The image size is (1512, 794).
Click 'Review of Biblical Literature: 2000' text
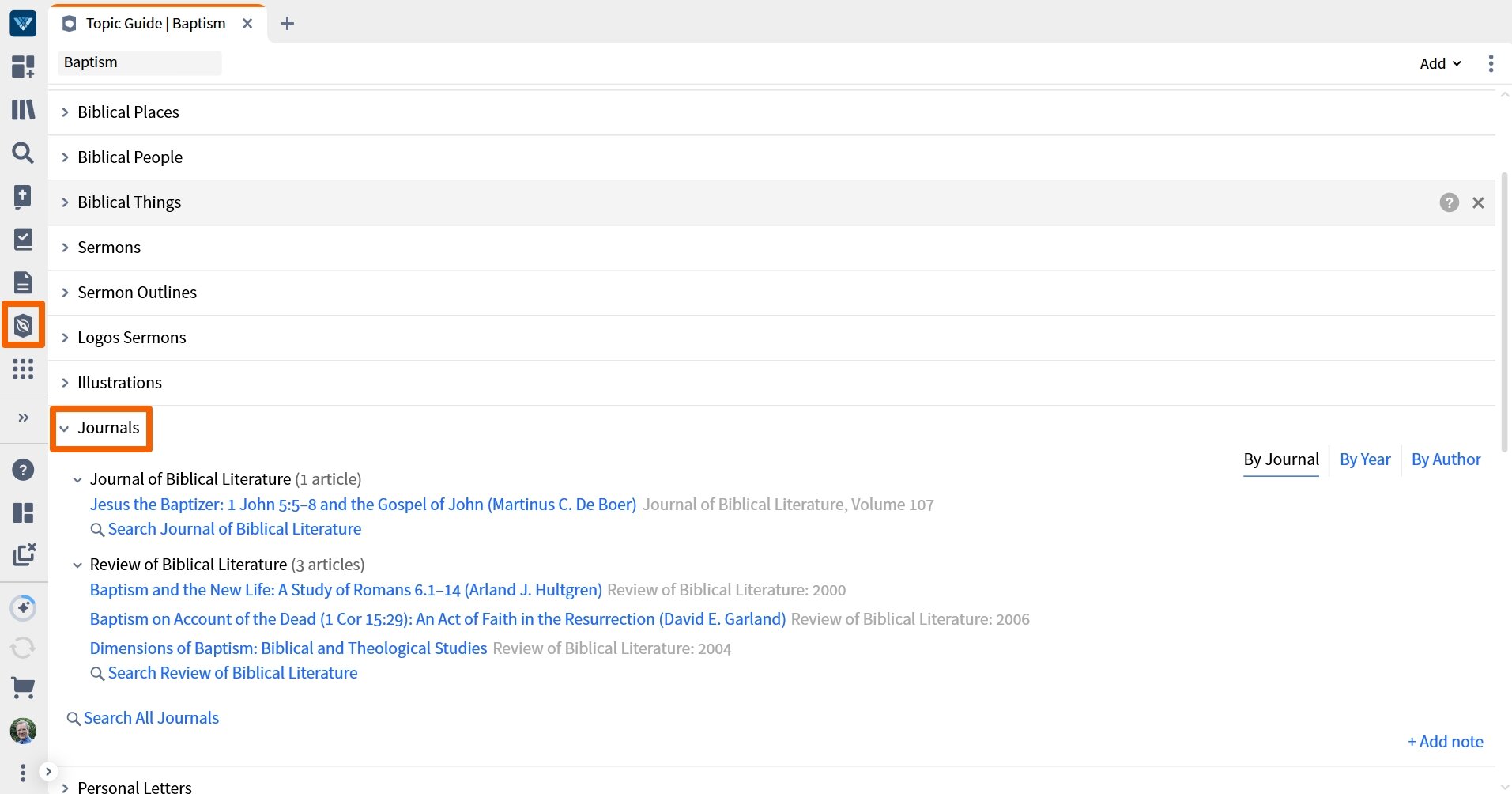(726, 590)
